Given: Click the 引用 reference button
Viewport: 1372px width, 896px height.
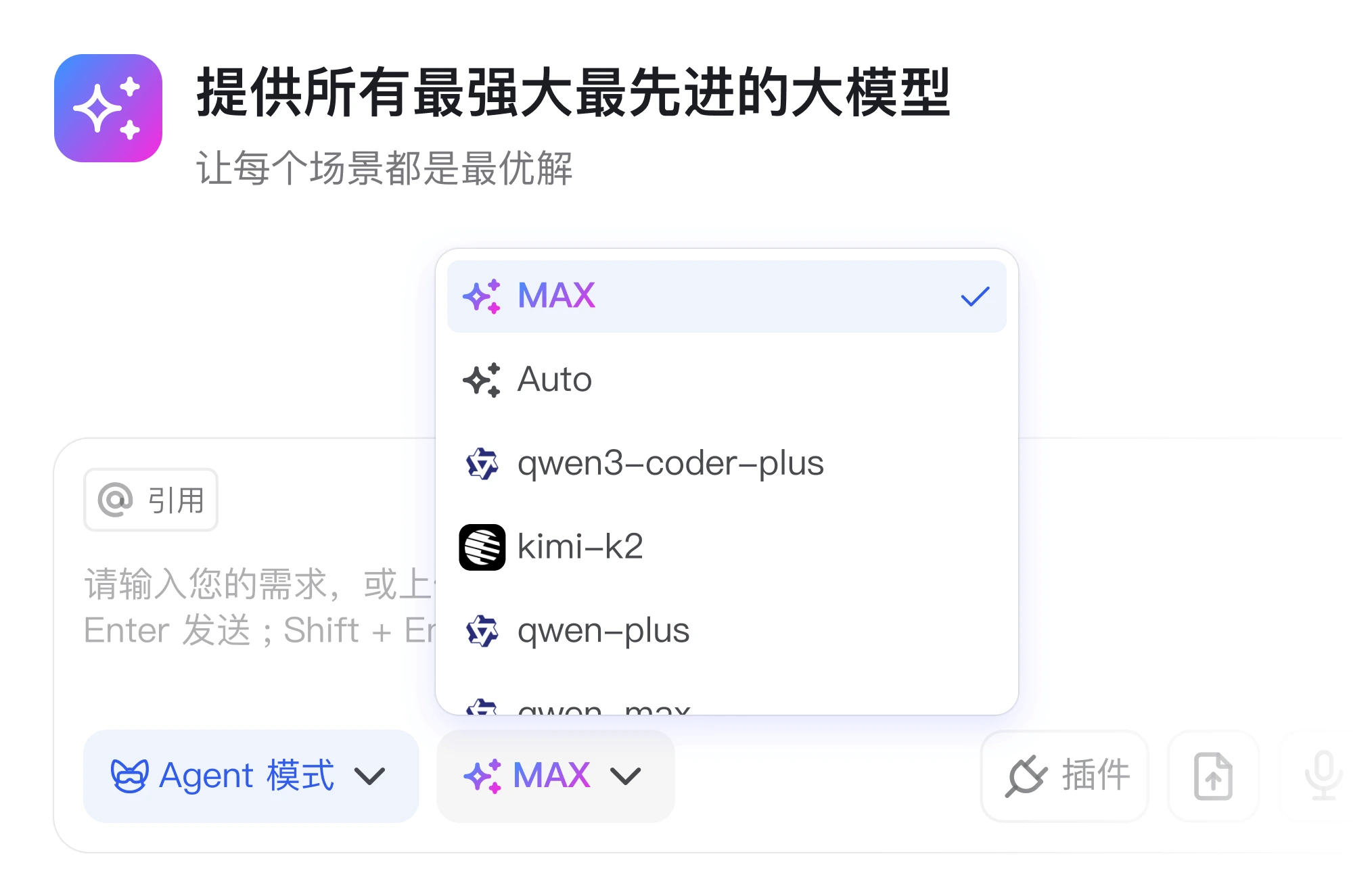Looking at the screenshot, I should (x=151, y=500).
